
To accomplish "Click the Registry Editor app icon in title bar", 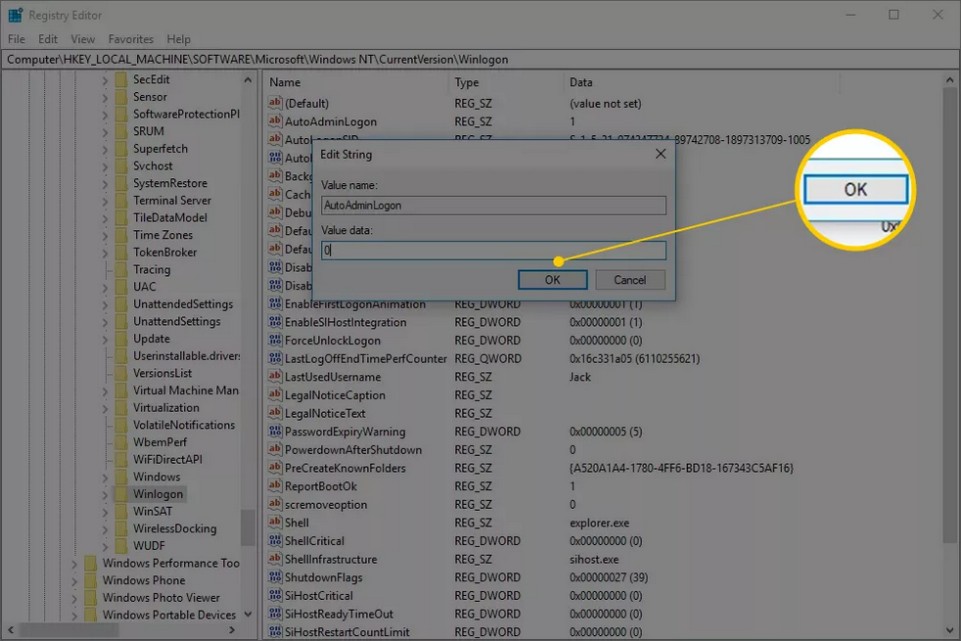I will 15,15.
